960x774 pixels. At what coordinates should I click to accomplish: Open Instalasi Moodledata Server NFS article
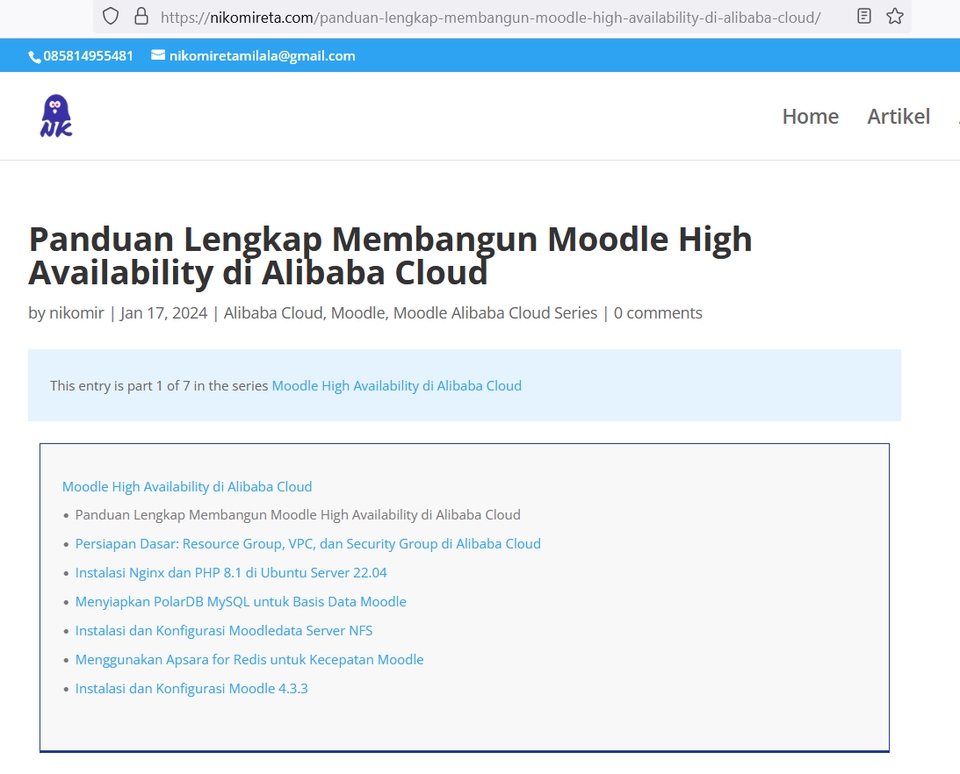pyautogui.click(x=223, y=631)
